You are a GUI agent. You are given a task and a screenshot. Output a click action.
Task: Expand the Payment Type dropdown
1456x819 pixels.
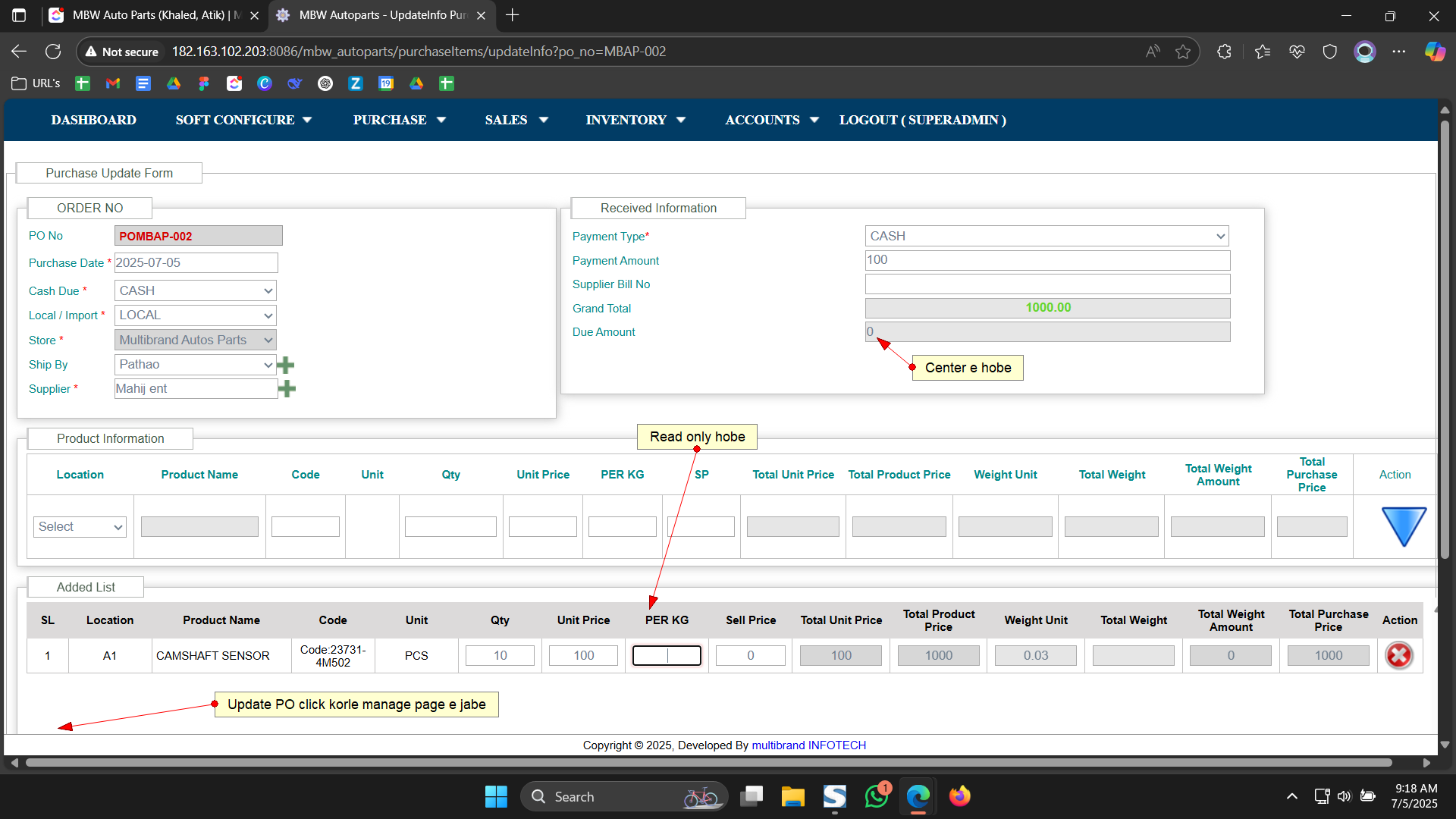click(1046, 237)
